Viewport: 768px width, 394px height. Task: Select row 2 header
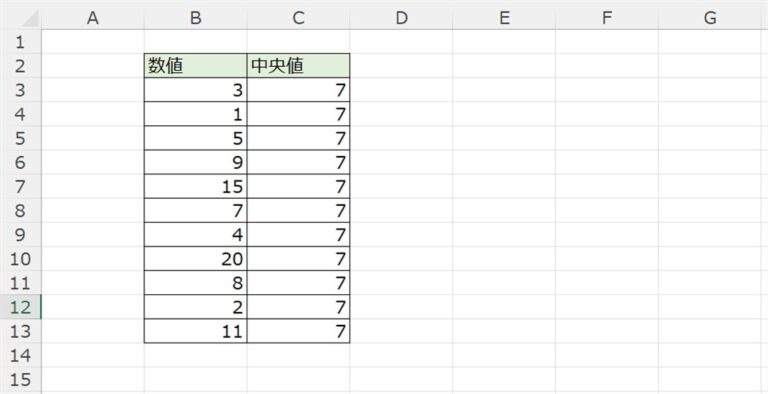[x=21, y=66]
